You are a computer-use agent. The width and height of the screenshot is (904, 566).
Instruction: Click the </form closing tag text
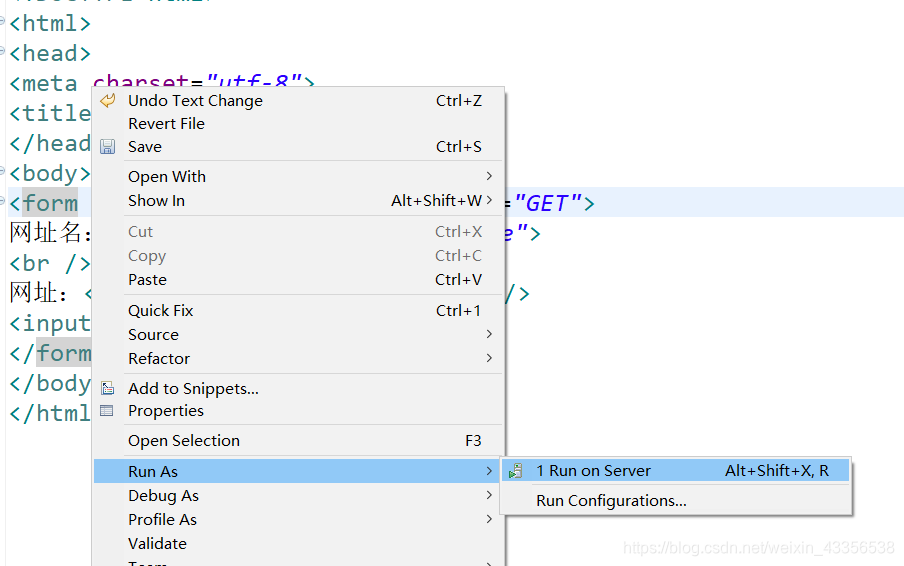tap(50, 353)
